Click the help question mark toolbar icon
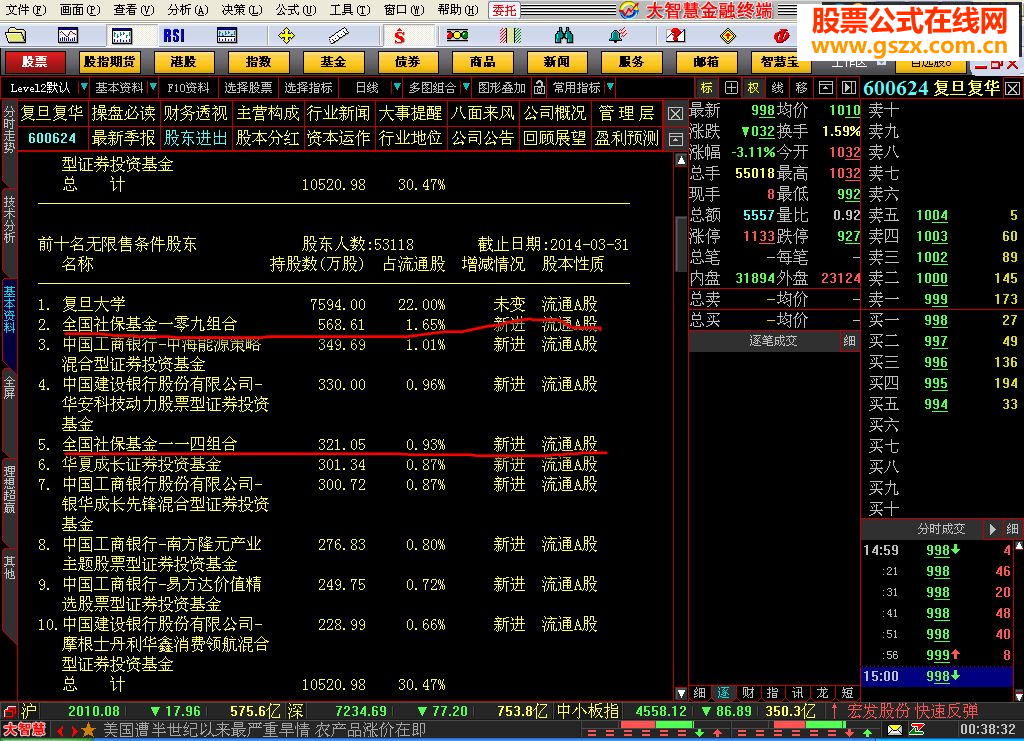Screen dimensions: 1024x741 pos(675,35)
